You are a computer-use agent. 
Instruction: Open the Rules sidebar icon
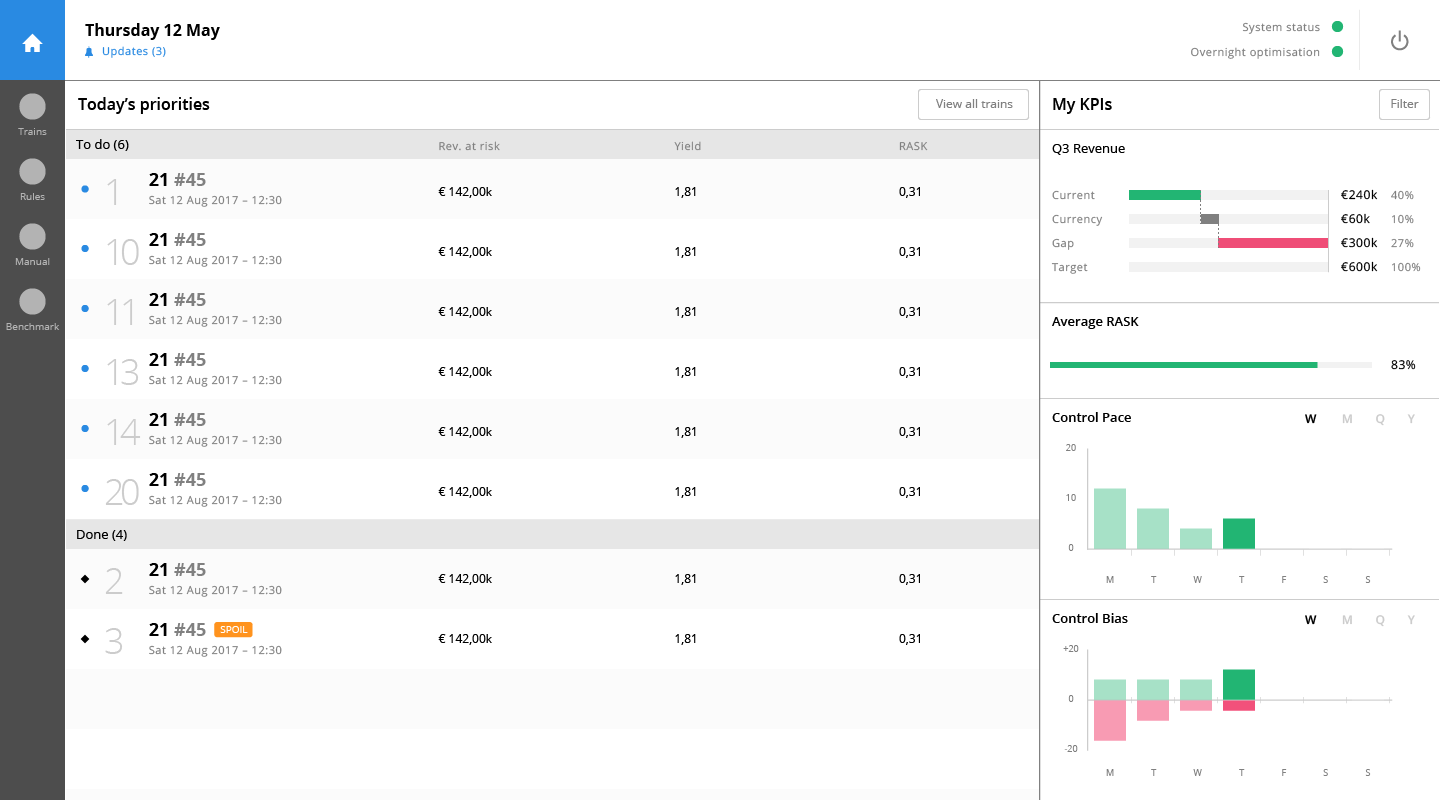click(32, 171)
